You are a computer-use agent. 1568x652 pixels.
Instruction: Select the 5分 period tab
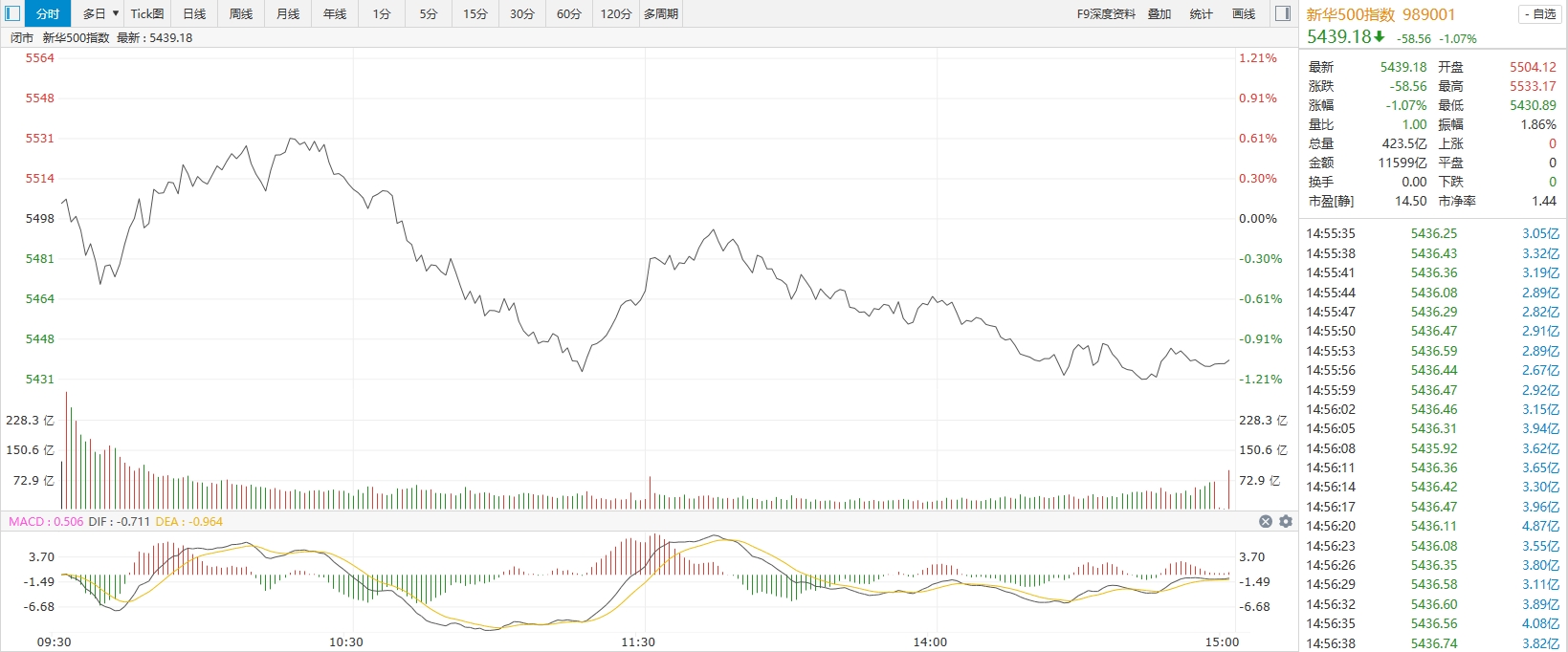429,13
